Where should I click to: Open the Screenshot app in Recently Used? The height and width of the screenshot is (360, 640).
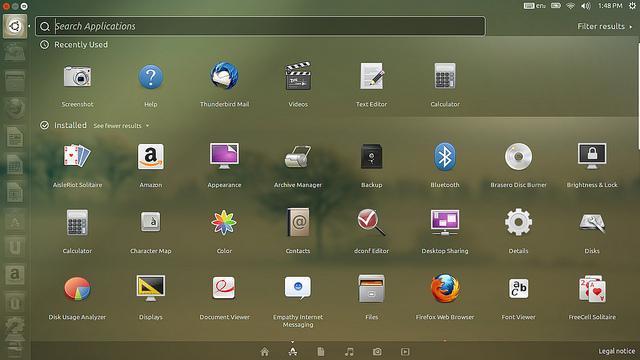point(78,77)
